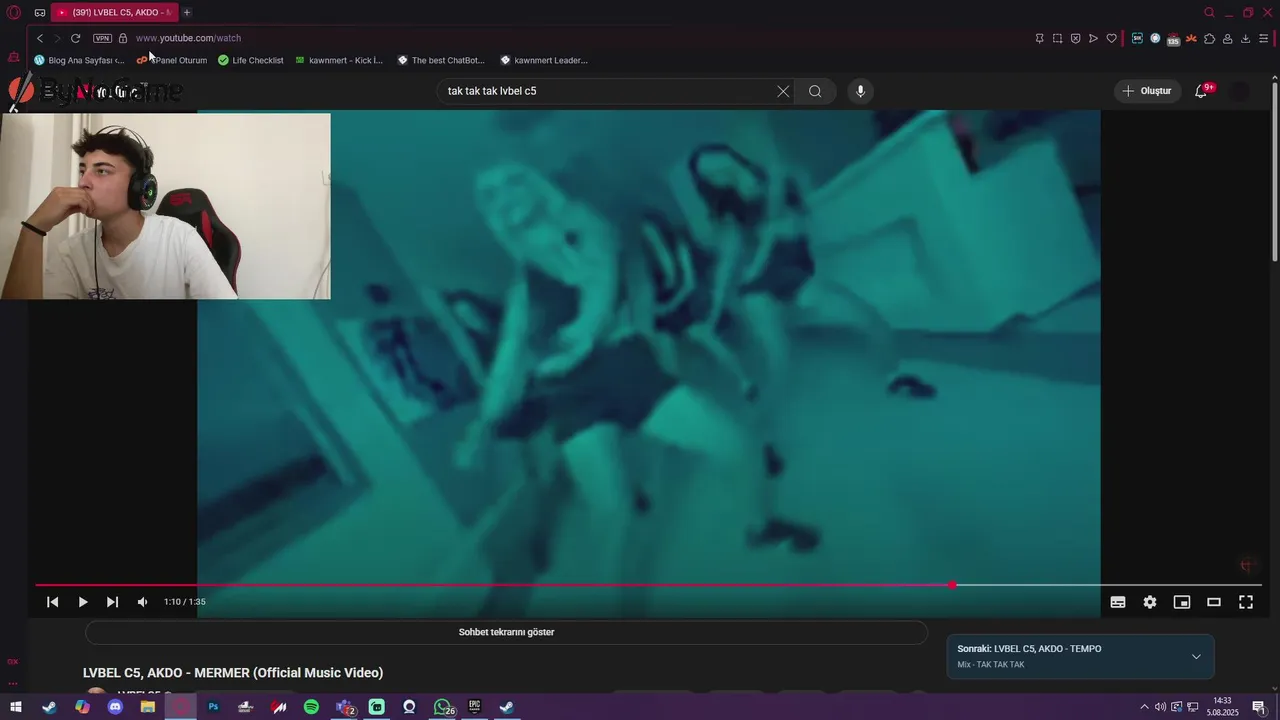Click the Opera pinboard pin icon
Image resolution: width=1280 pixels, height=720 pixels.
[x=1039, y=38]
